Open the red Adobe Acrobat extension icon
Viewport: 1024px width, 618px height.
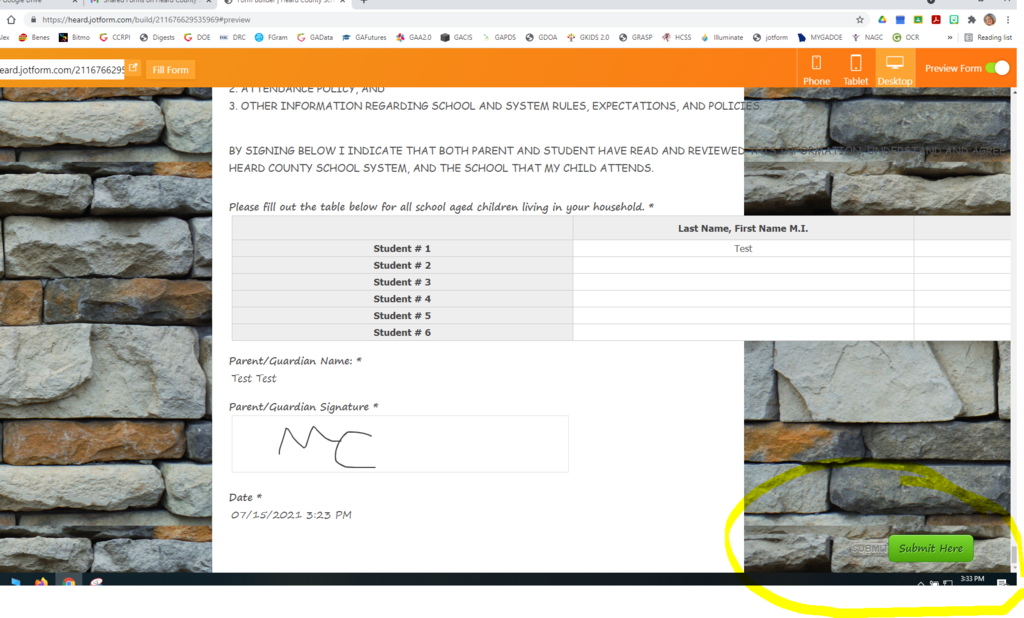pos(936,20)
